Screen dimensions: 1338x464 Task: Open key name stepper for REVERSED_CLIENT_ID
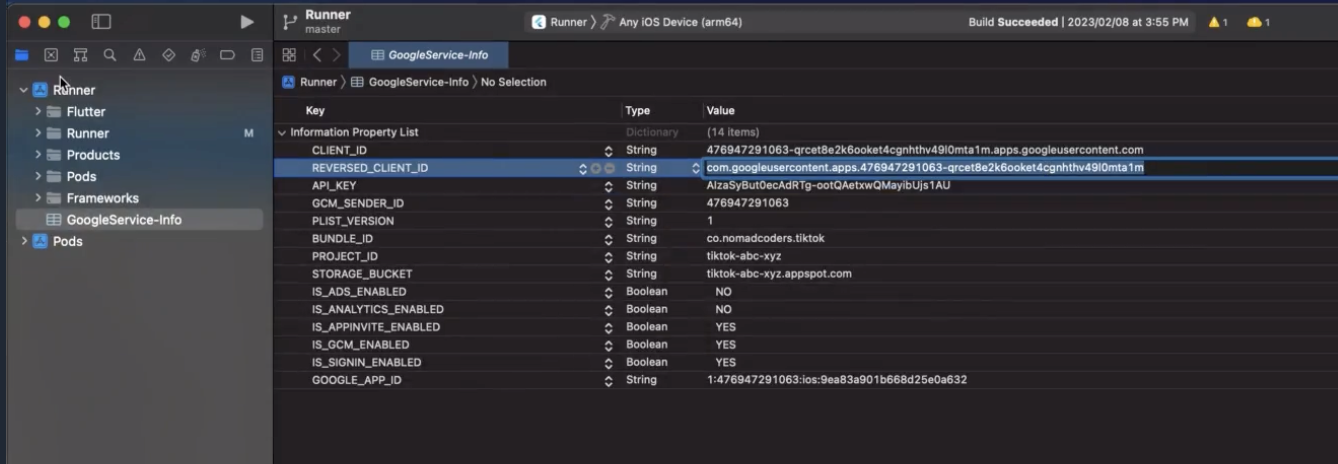[x=583, y=168]
